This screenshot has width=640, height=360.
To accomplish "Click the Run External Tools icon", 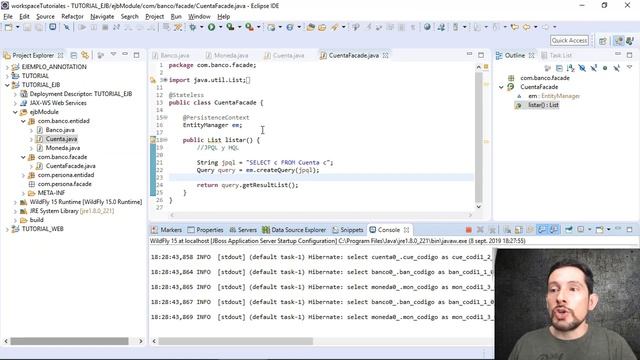I will 249,27.
